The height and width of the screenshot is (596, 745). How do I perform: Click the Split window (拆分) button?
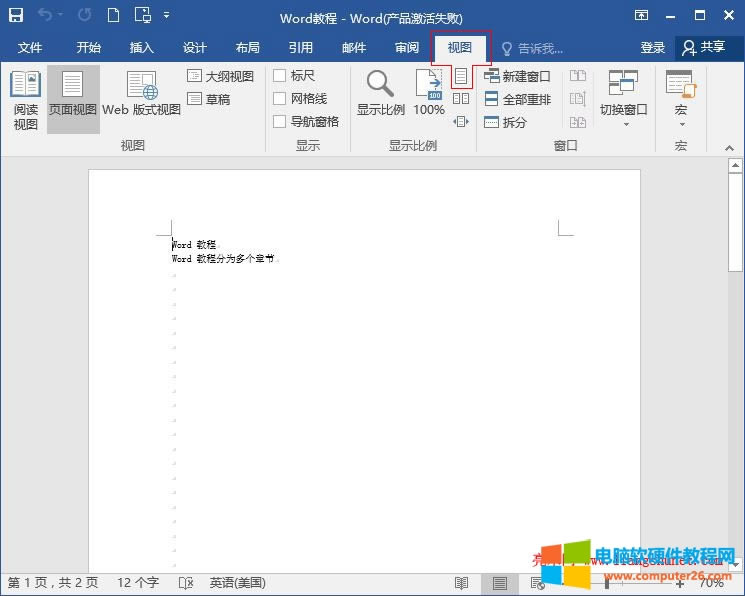[506, 122]
